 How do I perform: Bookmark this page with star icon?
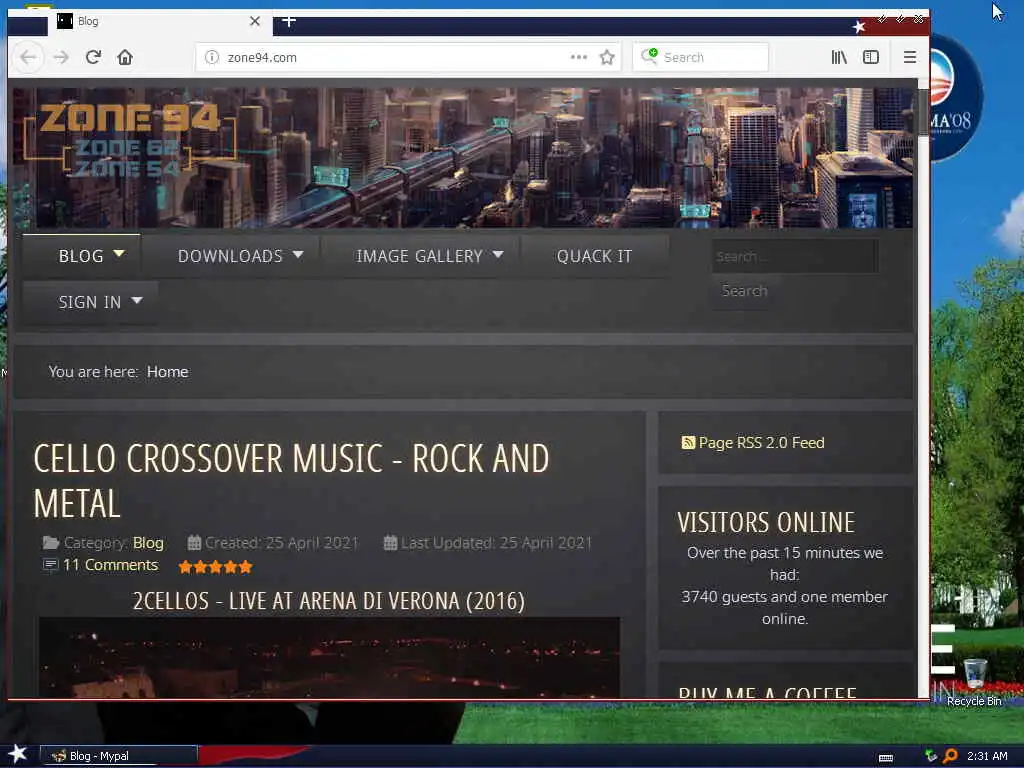point(607,57)
